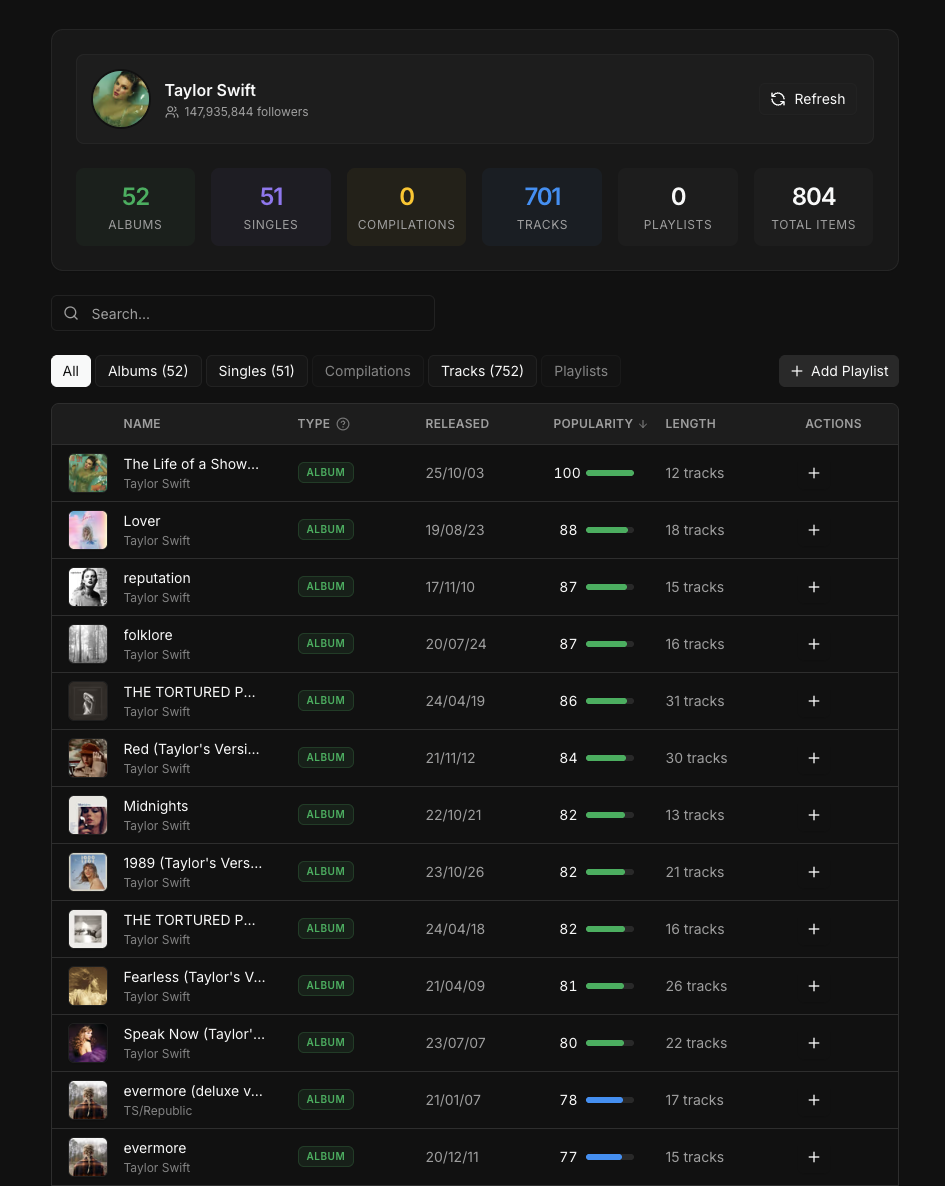Click the circular refresh arrow icon
This screenshot has height=1186, width=945.
click(778, 99)
